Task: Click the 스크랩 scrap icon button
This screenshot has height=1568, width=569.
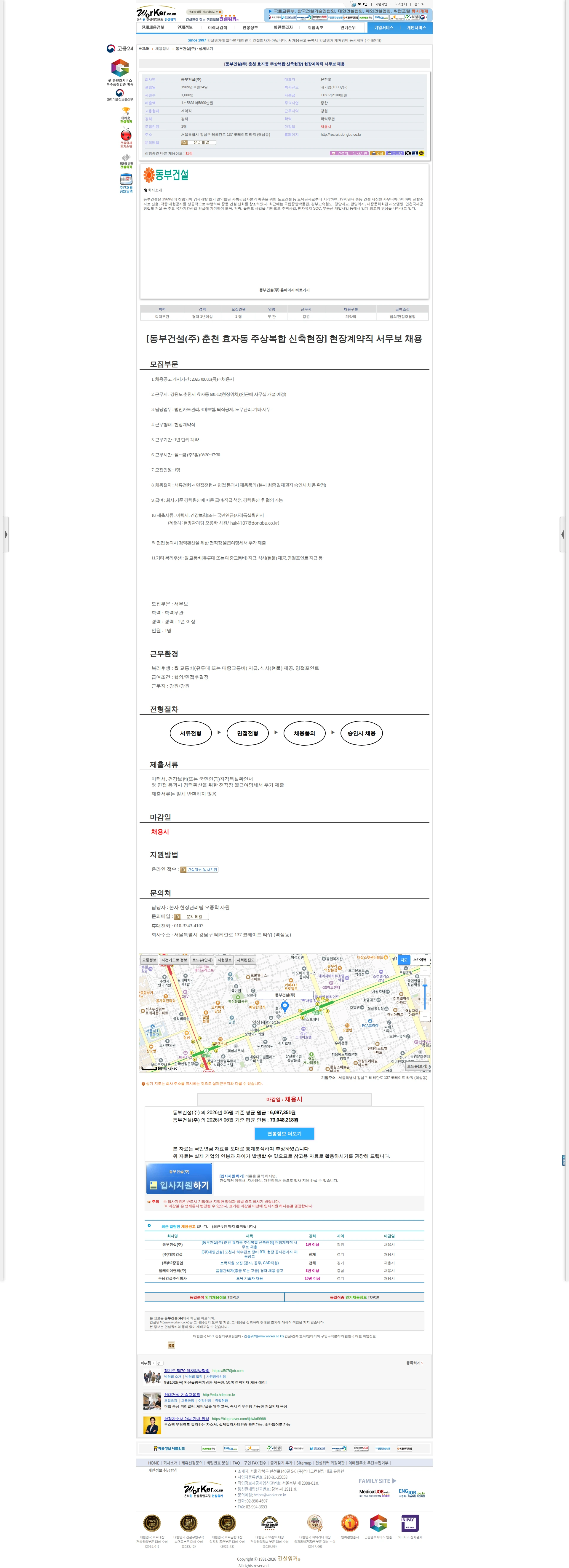Action: point(395,153)
